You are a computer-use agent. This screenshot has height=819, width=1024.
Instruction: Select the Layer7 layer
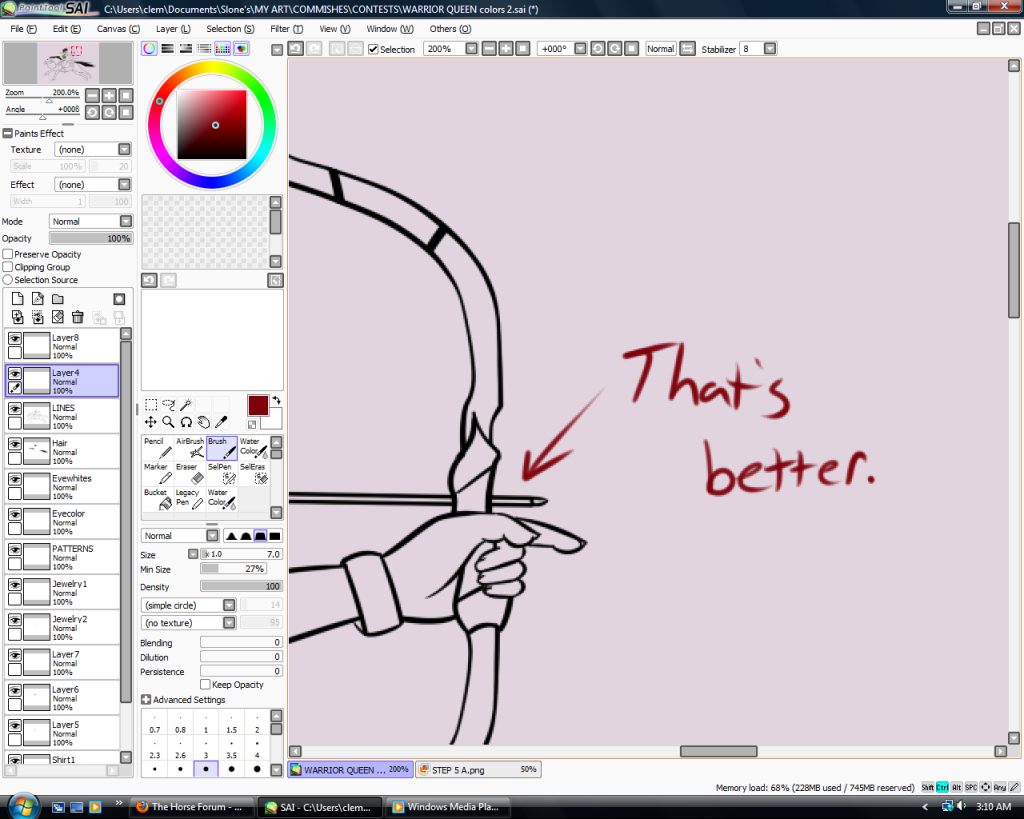[x=63, y=663]
